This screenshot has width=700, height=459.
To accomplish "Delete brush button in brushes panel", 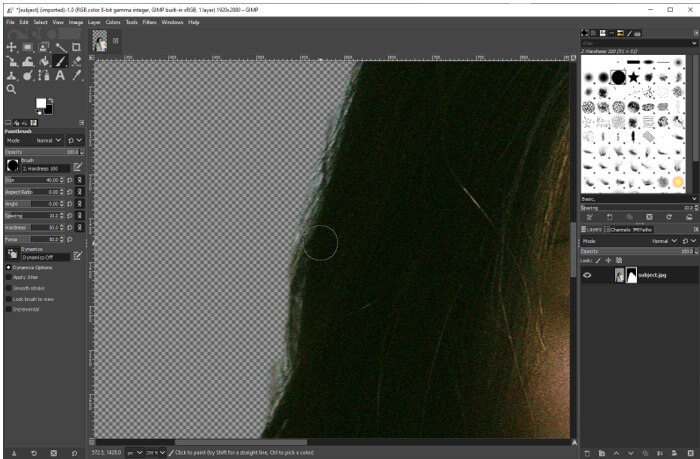I will click(649, 217).
